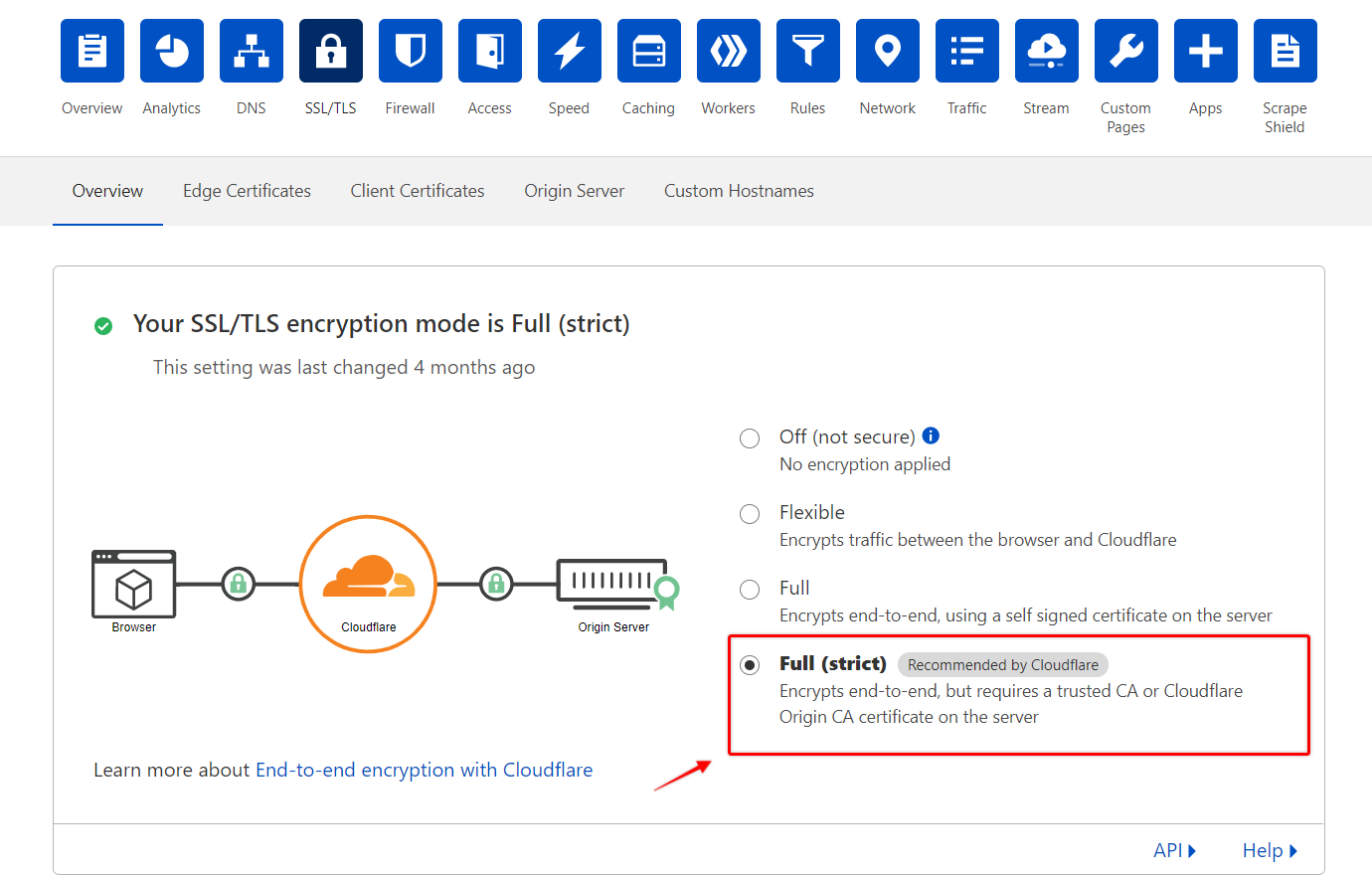1372x876 pixels.
Task: Select the Full (strict) radio button
Action: (750, 665)
